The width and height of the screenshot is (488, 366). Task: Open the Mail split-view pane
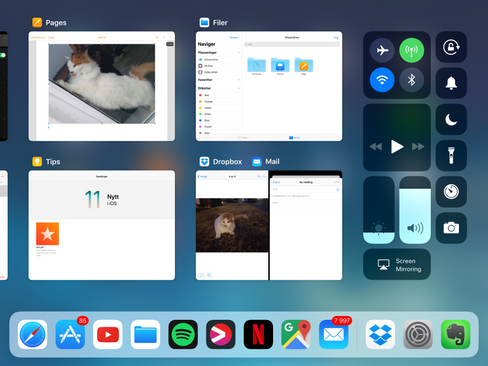(x=306, y=225)
